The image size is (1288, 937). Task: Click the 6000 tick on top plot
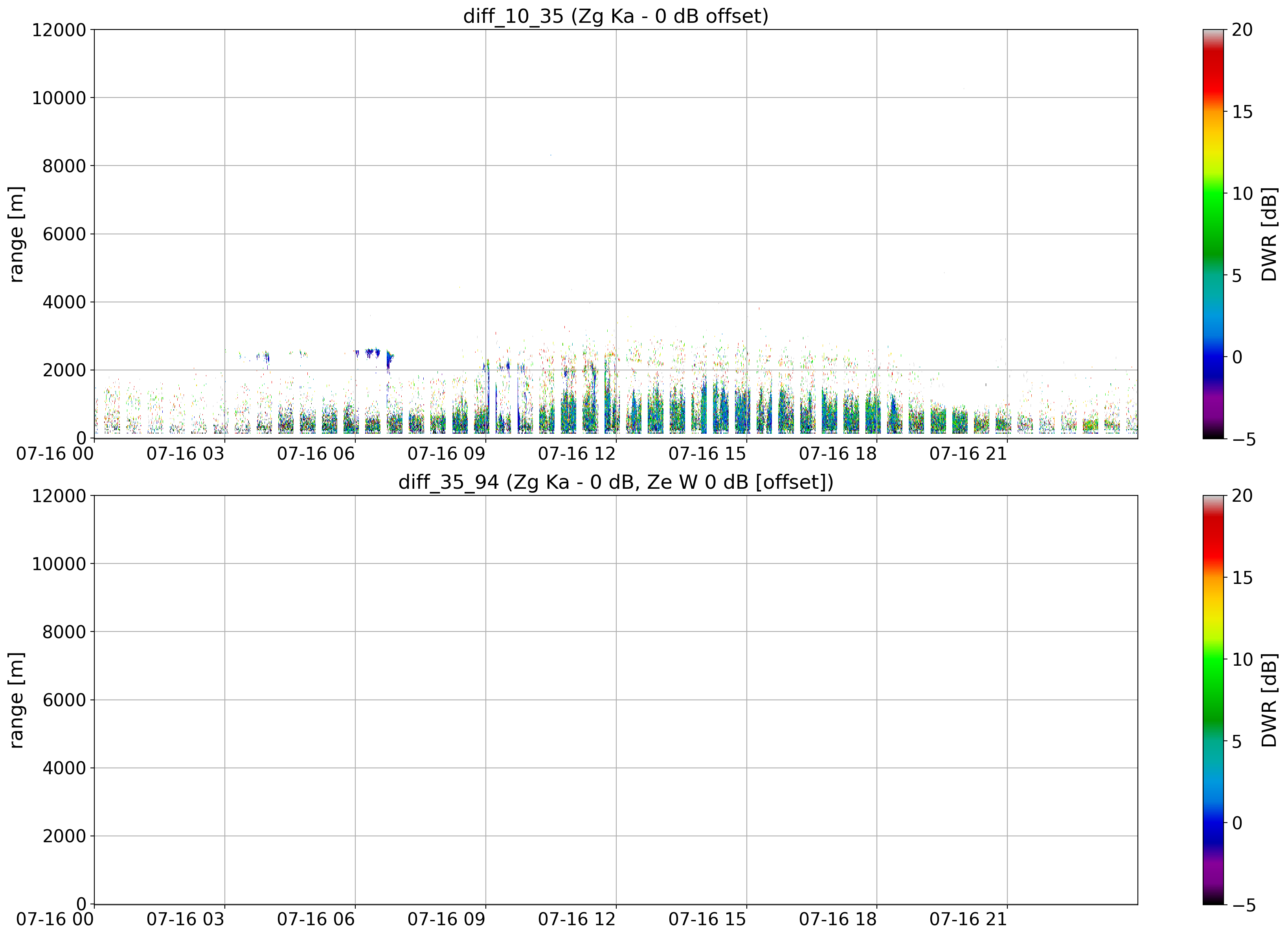tap(64, 234)
